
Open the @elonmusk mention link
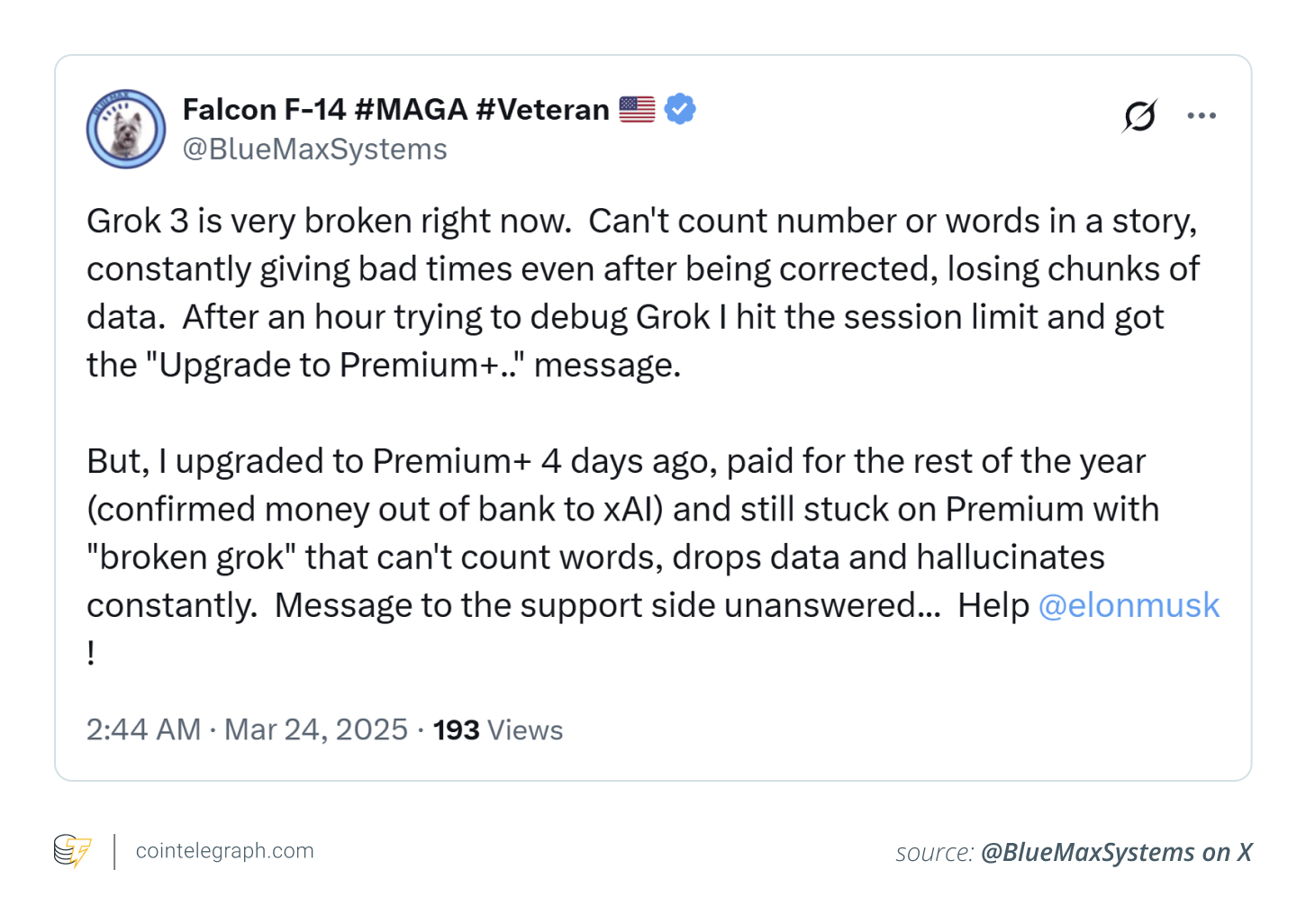click(x=1129, y=605)
